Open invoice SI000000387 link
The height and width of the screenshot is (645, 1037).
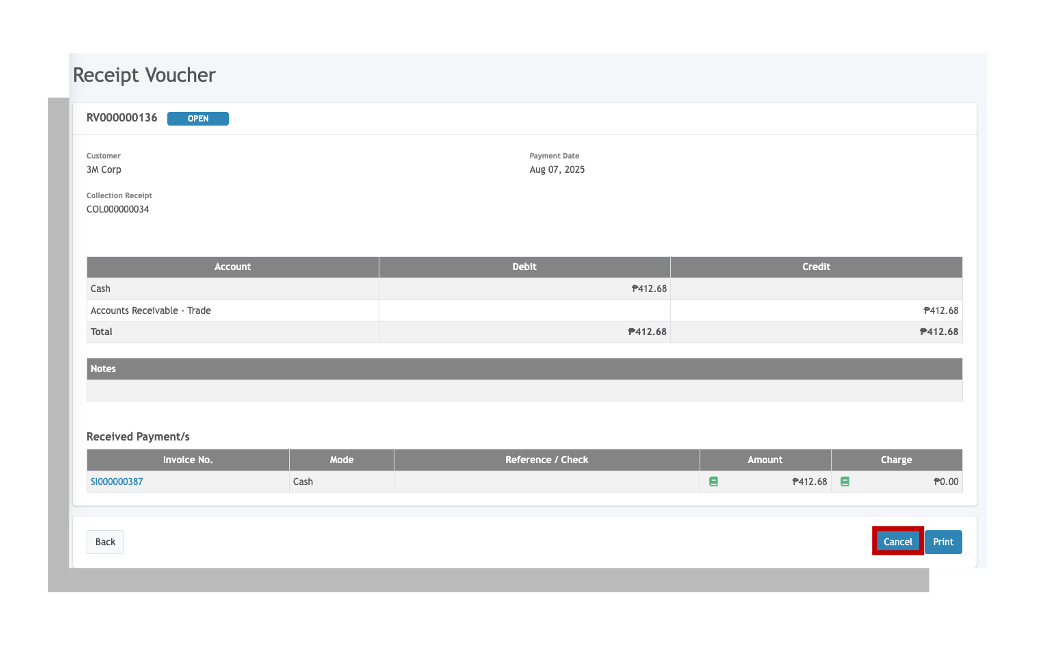click(x=116, y=482)
